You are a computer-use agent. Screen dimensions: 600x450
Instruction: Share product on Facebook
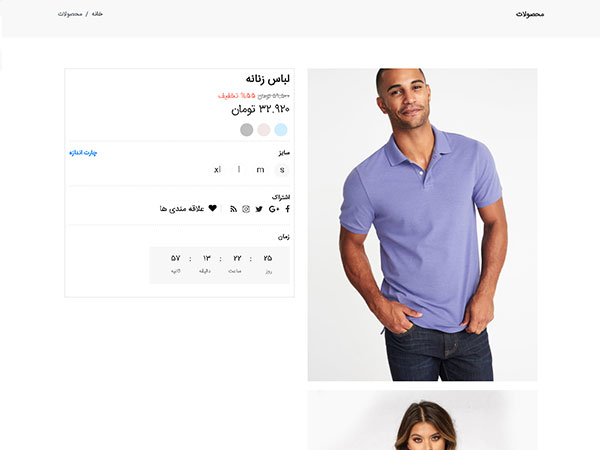[288, 209]
